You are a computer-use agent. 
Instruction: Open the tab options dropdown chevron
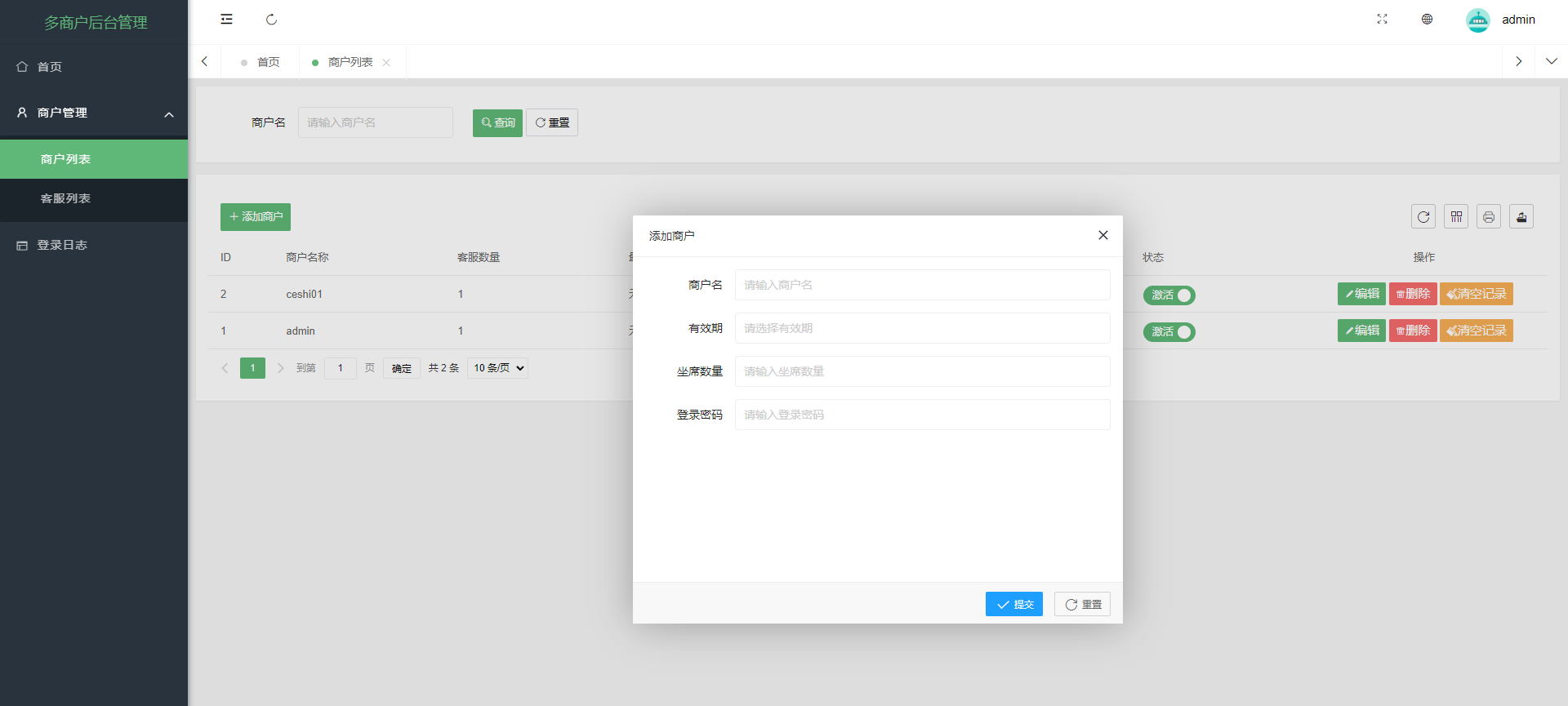tap(1551, 61)
